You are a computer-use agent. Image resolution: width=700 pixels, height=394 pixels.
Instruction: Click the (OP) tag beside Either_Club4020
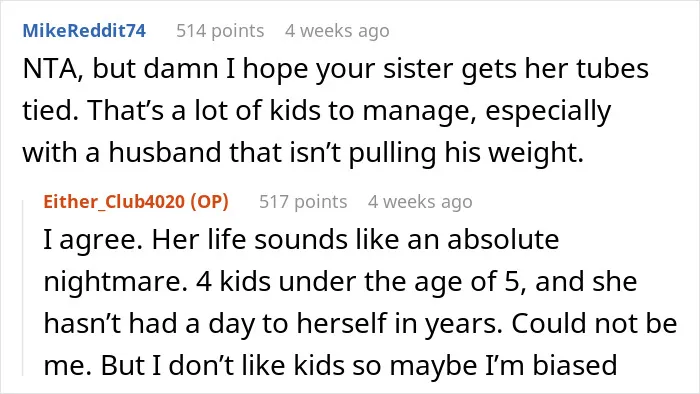click(x=209, y=202)
